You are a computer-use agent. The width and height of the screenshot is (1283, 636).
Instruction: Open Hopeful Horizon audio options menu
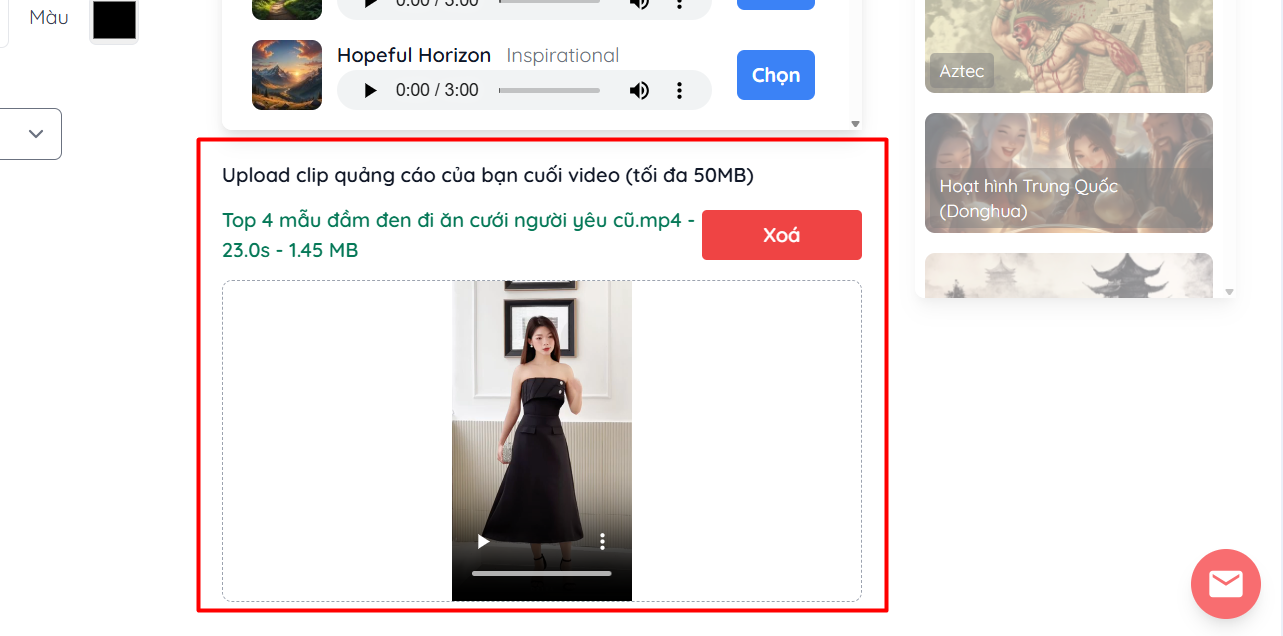679,90
